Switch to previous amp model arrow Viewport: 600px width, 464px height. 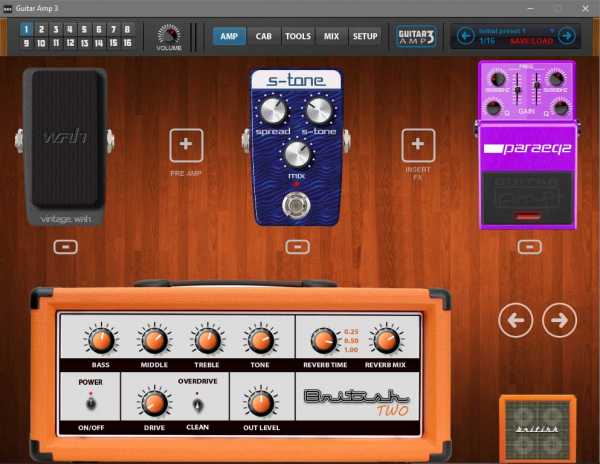515,320
